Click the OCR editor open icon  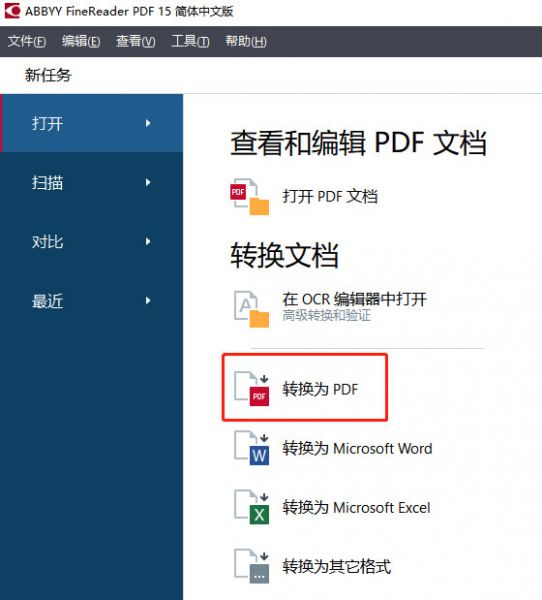251,309
